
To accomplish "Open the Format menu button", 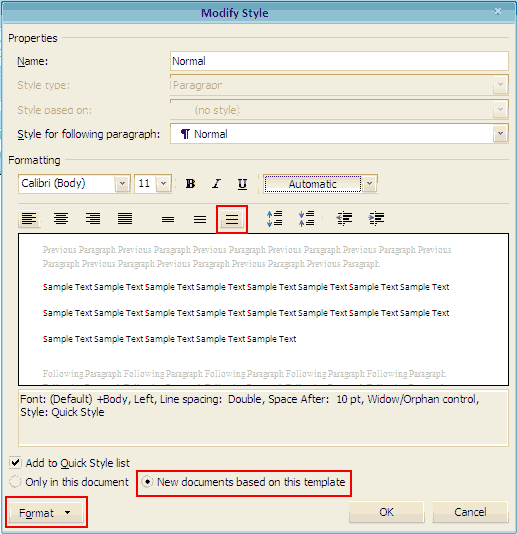I will (x=46, y=512).
